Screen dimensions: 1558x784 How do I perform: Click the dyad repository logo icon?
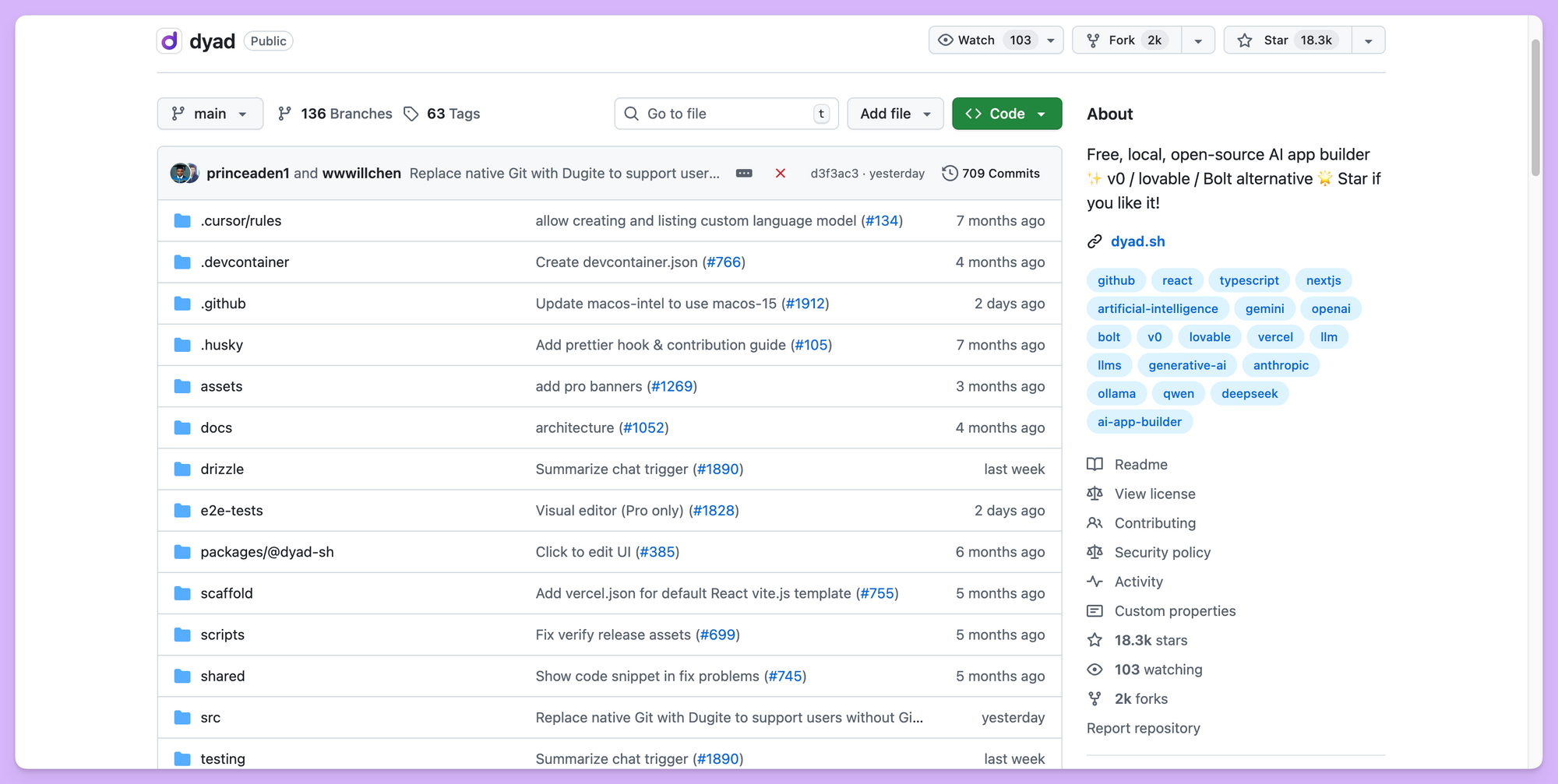click(x=169, y=40)
